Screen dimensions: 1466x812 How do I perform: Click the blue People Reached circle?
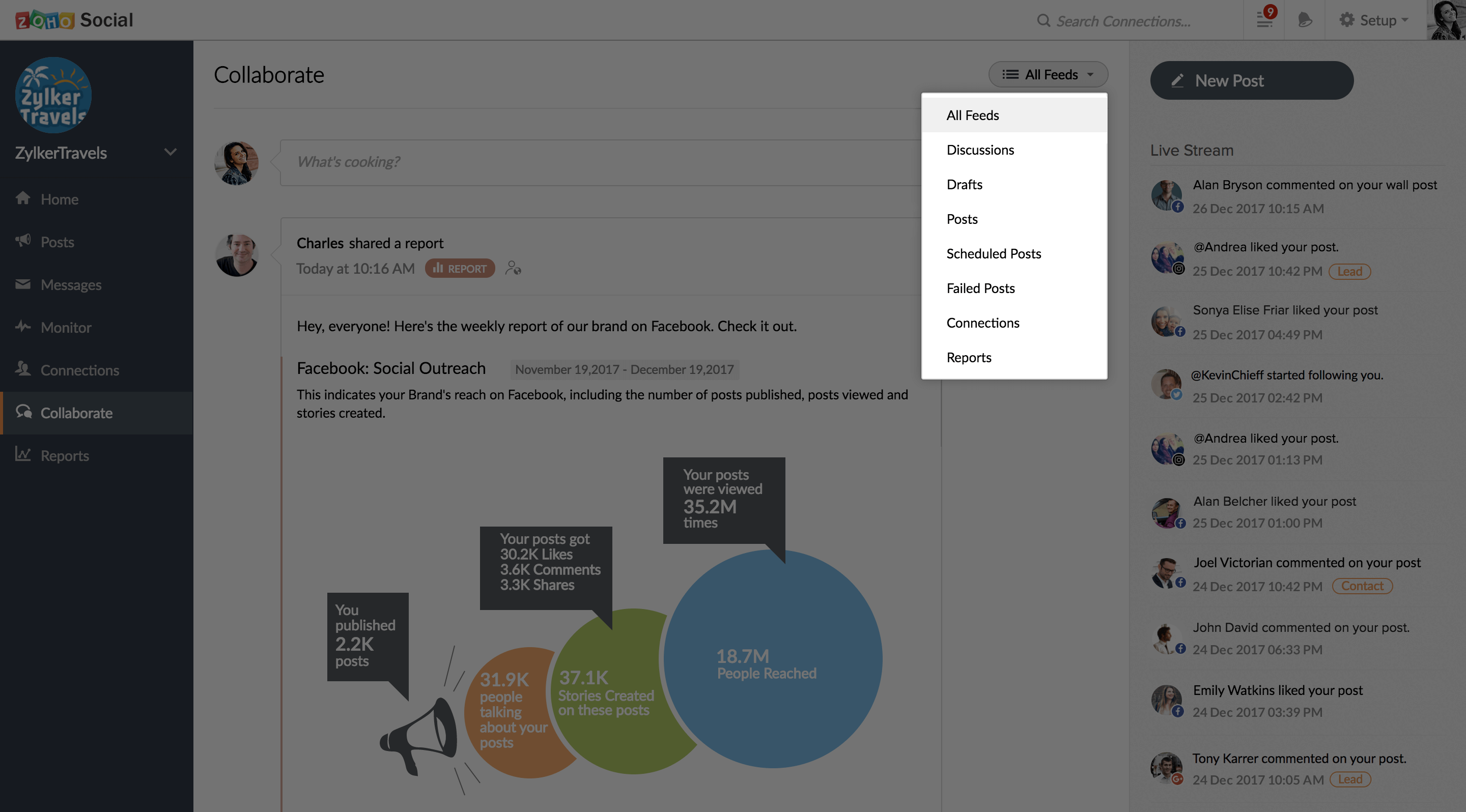pyautogui.click(x=772, y=658)
